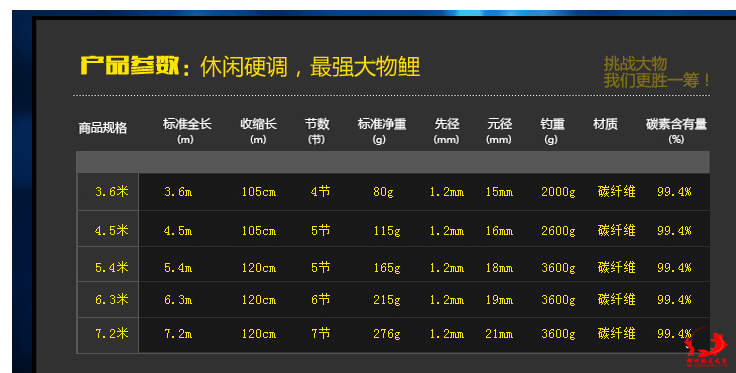Click the 16mm butt diameter cell

499,231
